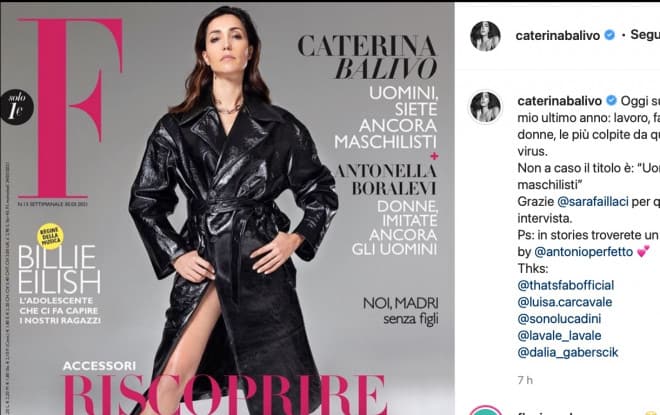Open caterinabalivo username in post header

click(x=558, y=35)
